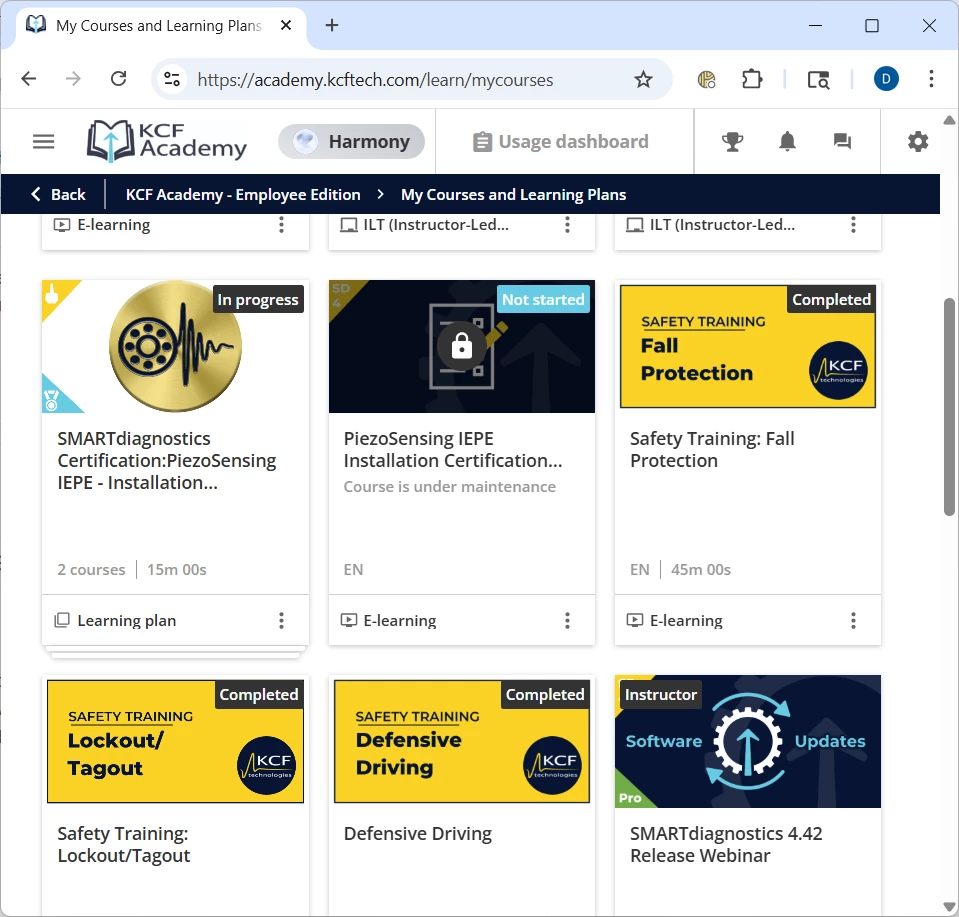Open options menu on Fall Protection card
This screenshot has height=917, width=959.
click(x=853, y=620)
